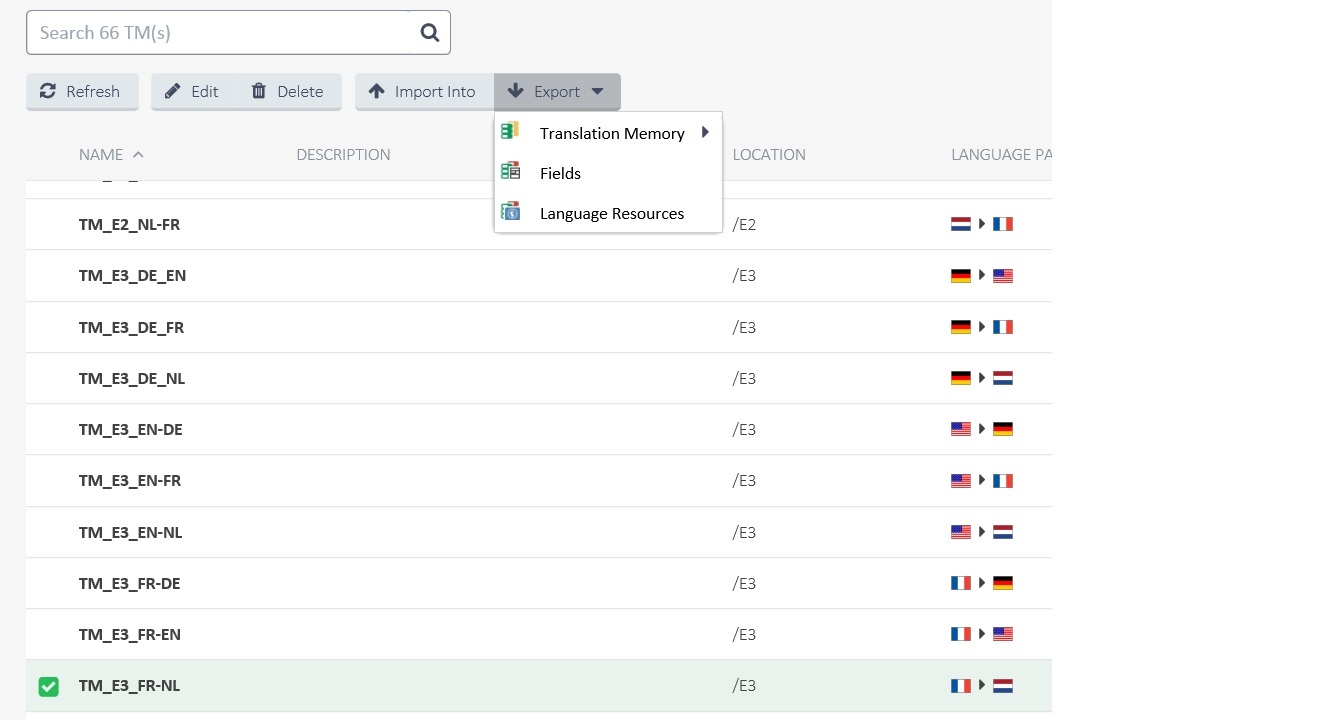1323x720 pixels.
Task: Click the trash icon on the Delete button
Action: pyautogui.click(x=258, y=91)
